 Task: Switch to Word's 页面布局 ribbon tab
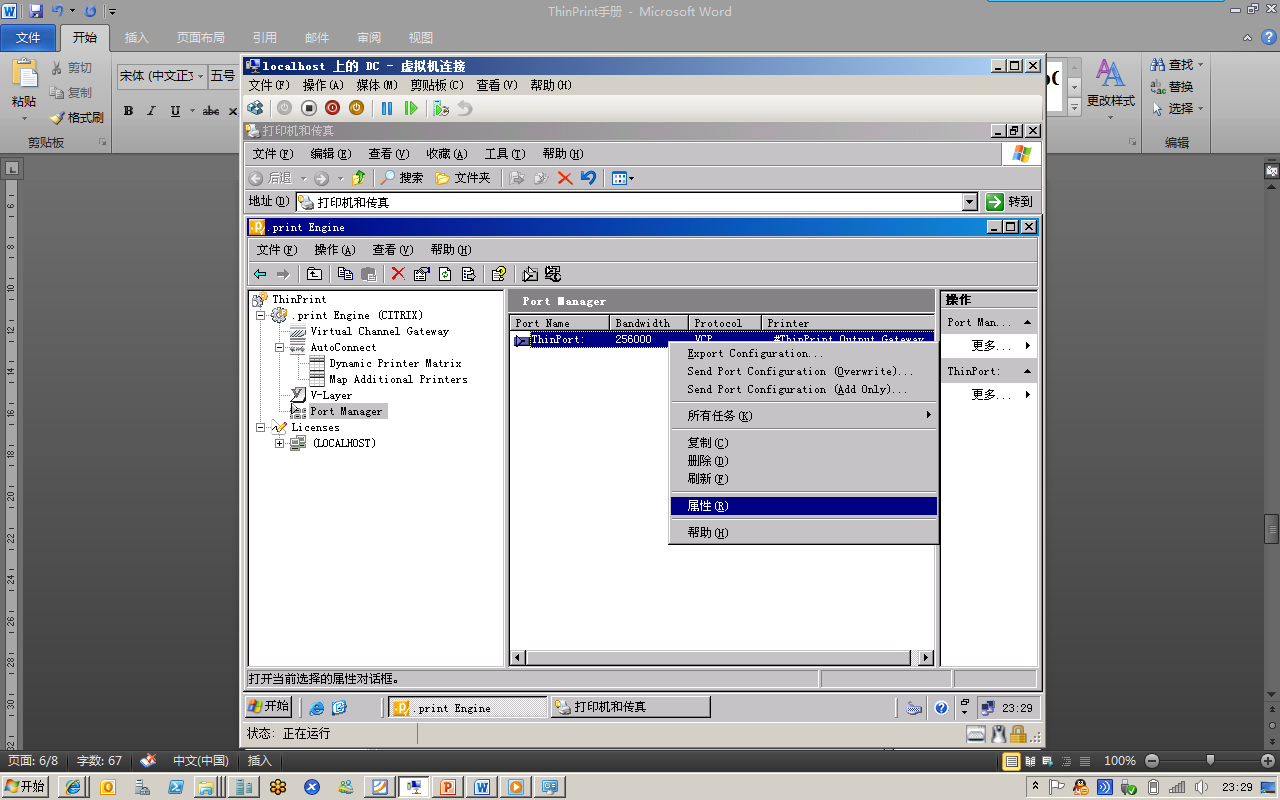(x=200, y=38)
